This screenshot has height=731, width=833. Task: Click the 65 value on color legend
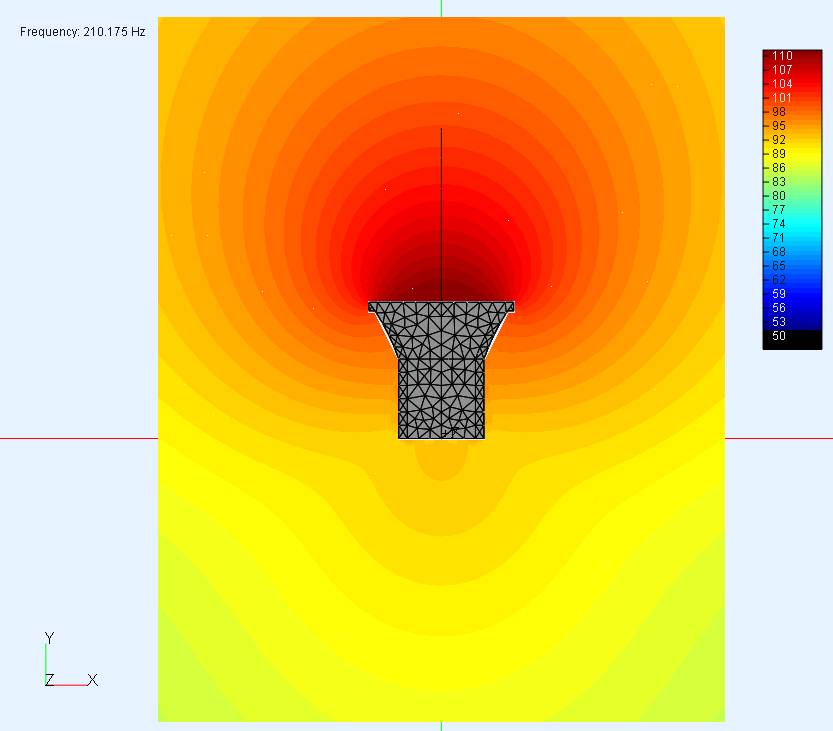(779, 266)
